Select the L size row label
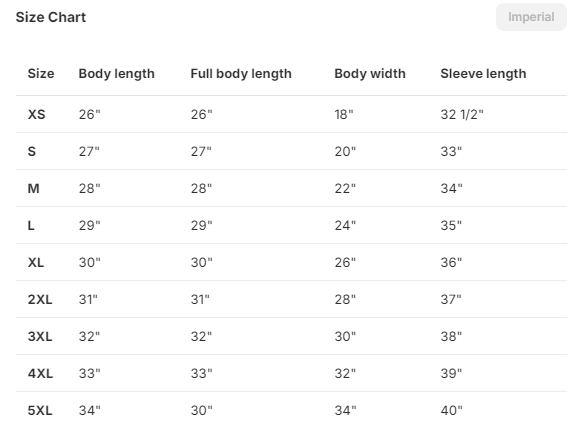The image size is (580, 437). 31,225
